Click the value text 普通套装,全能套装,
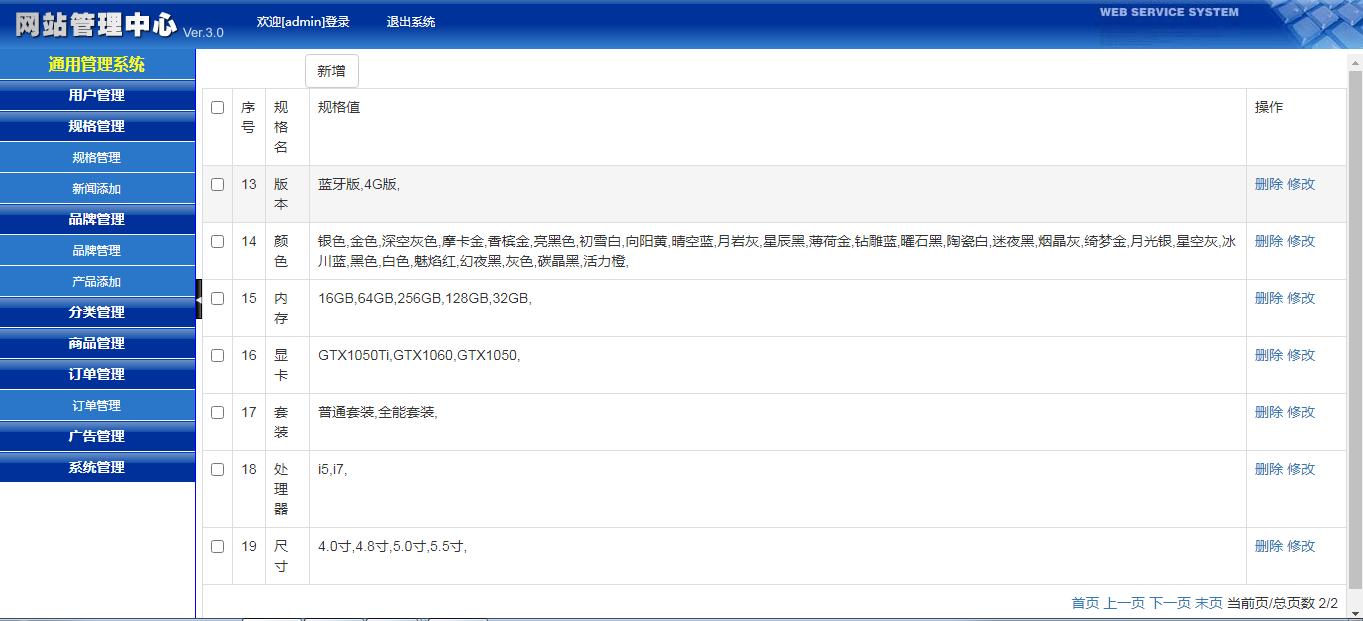1363x621 pixels. (378, 412)
